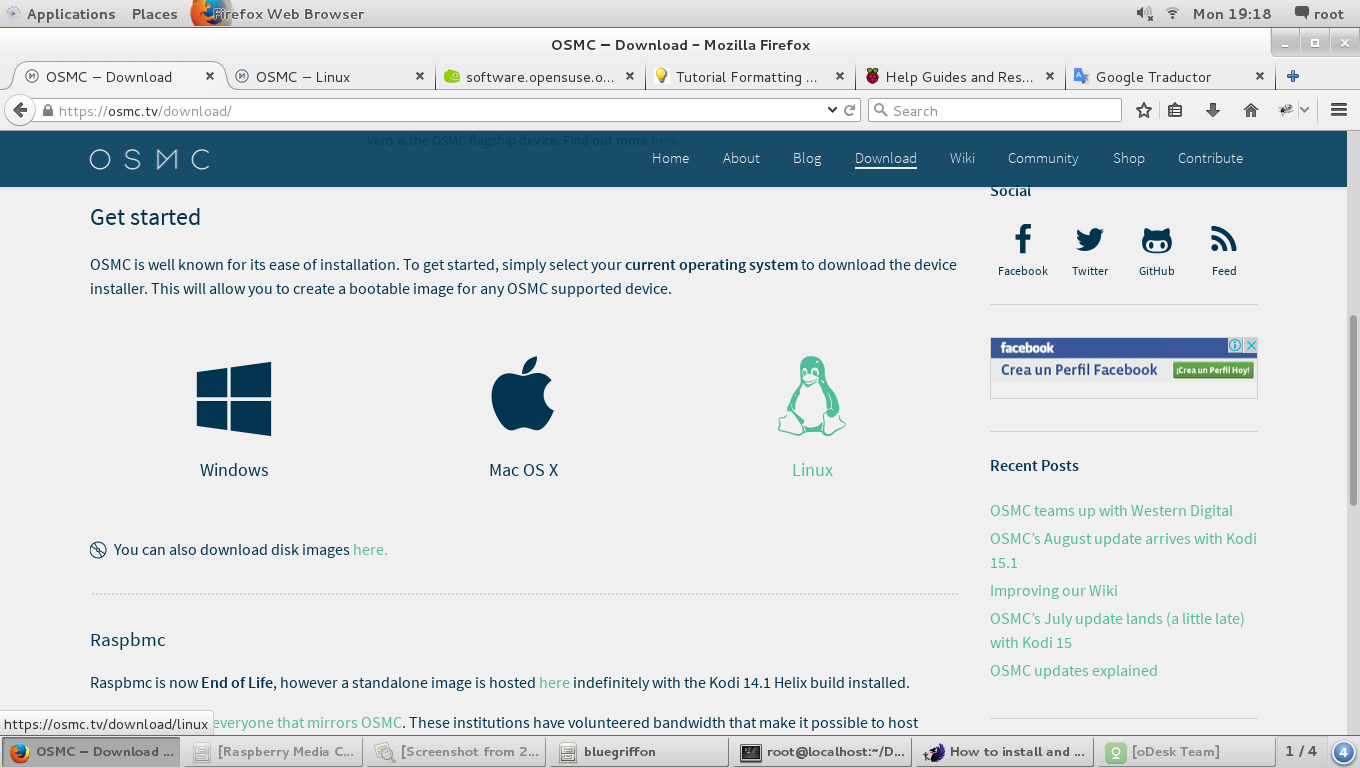The image size is (1360, 768).
Task: Open Home in OSMC navigation
Action: click(670, 158)
